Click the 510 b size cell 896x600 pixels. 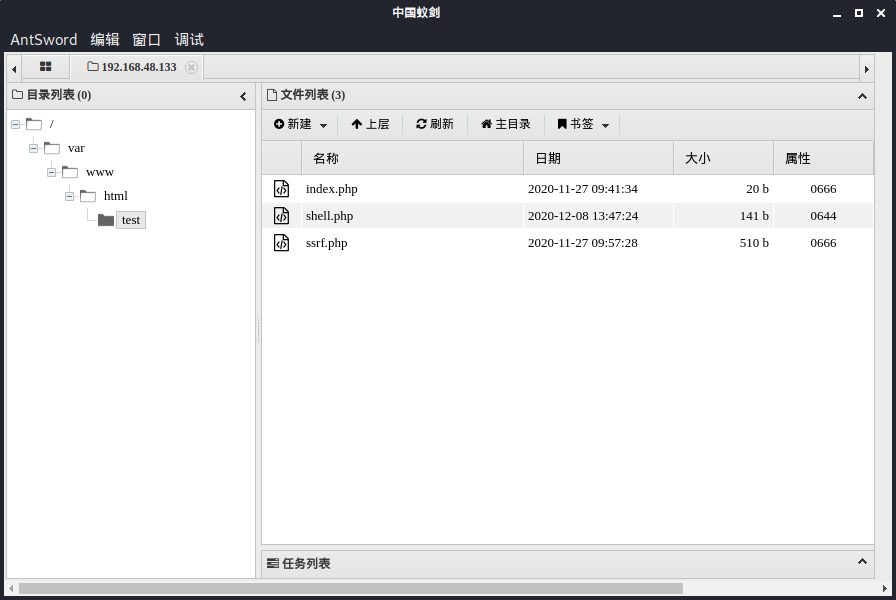754,243
